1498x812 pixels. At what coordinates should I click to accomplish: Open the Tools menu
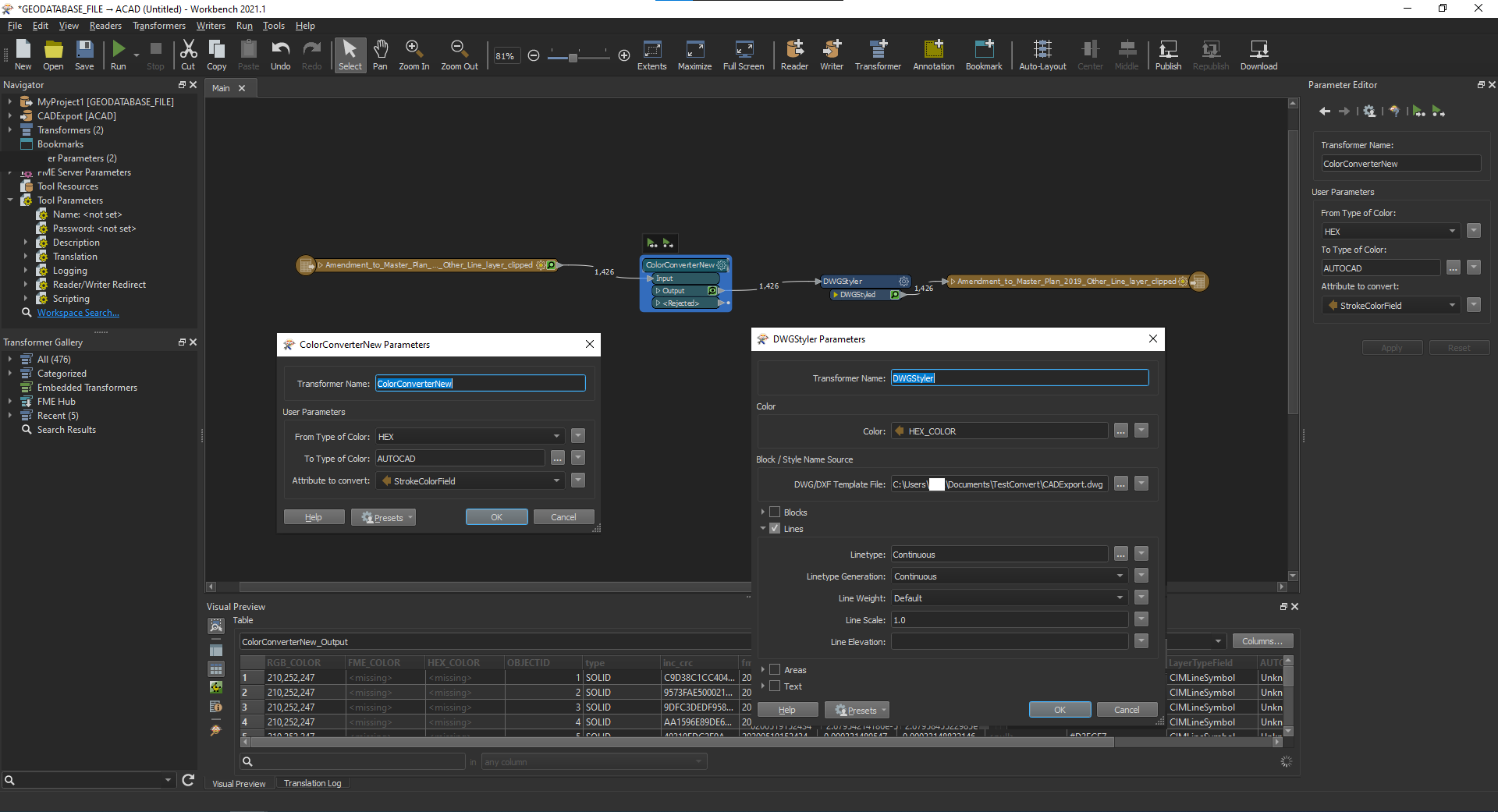[273, 26]
